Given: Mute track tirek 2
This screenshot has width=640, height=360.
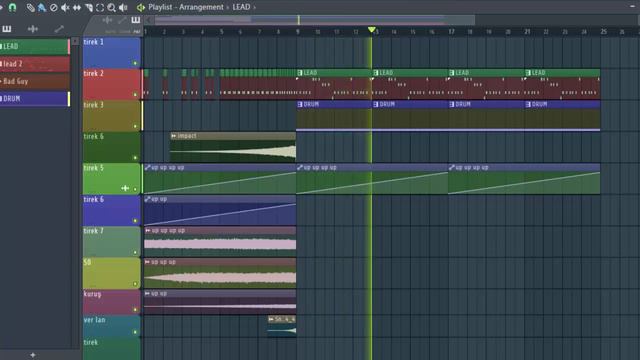Looking at the screenshot, I should click(135, 95).
